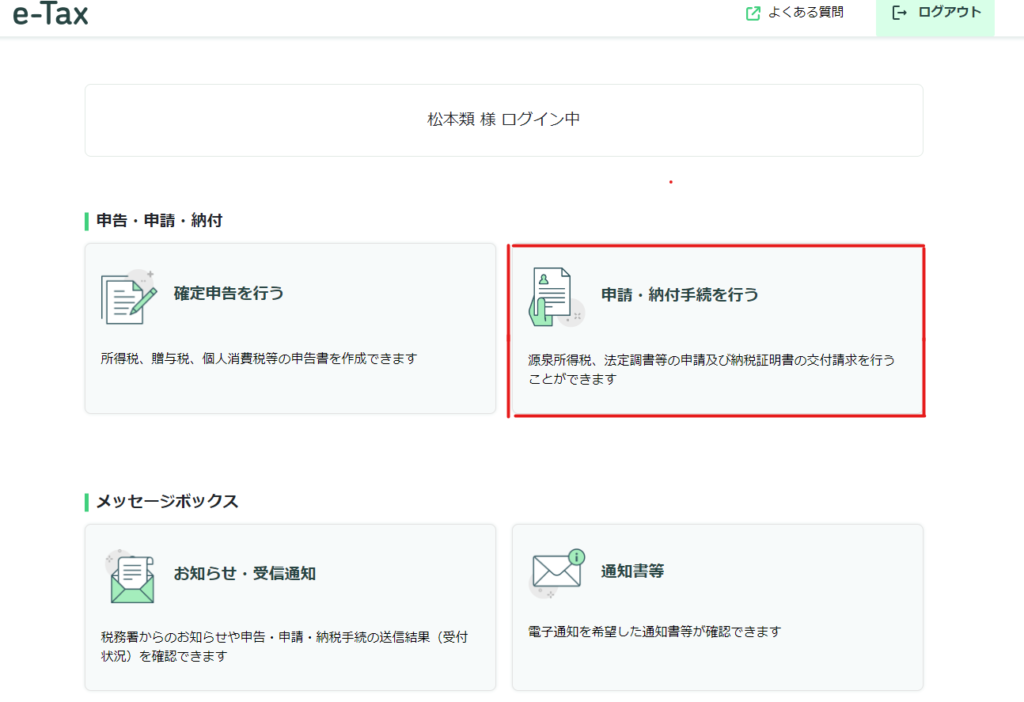Click the e-Tax logo
1024x702 pixels.
coord(50,14)
